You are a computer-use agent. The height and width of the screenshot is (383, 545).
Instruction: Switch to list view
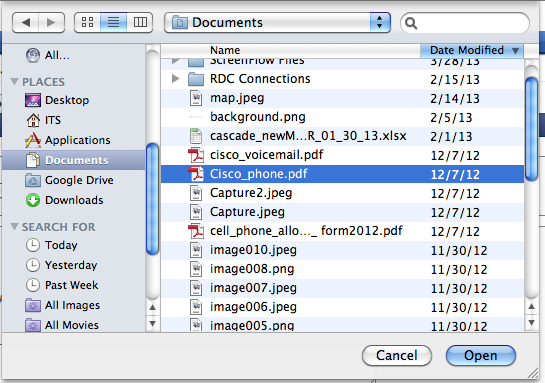(x=113, y=23)
